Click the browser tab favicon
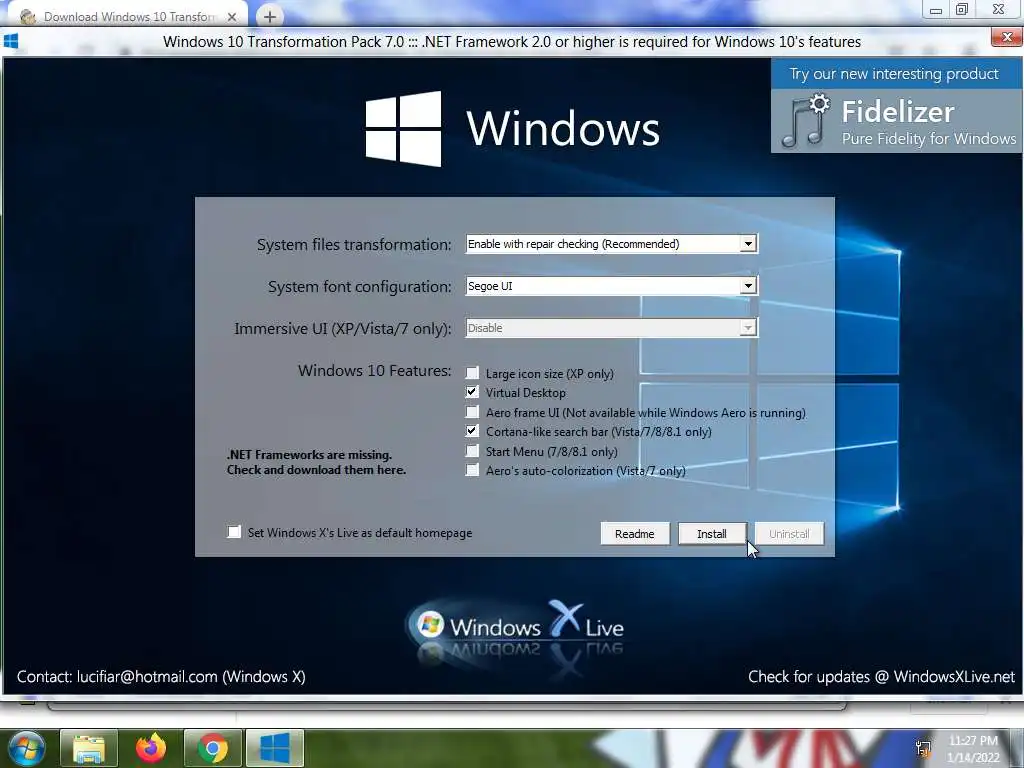Viewport: 1024px width, 768px height. [28, 17]
